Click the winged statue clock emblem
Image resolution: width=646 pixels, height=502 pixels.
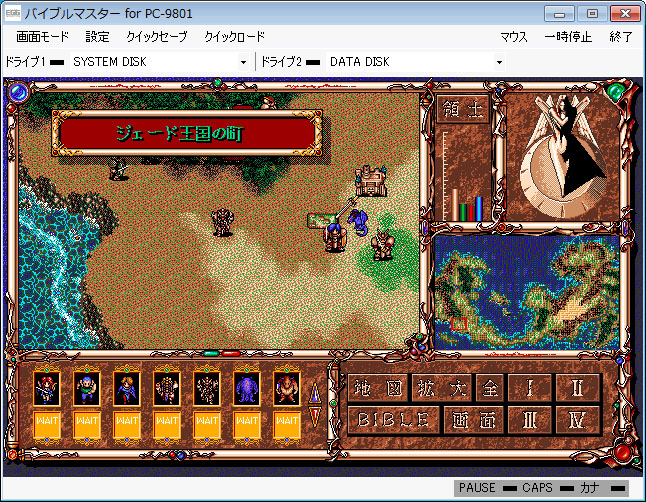pyautogui.click(x=564, y=156)
